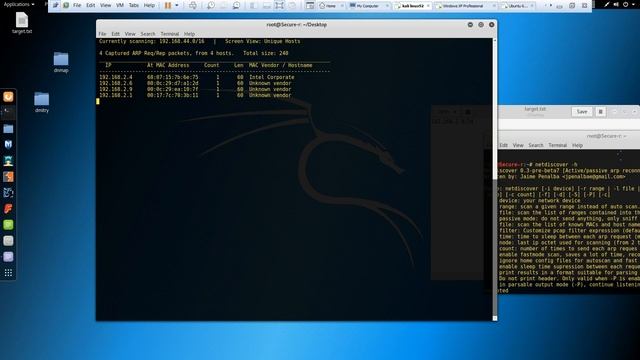Screen dimensions: 640x360
Task: Open View menu in background terminal
Action: pos(518,145)
